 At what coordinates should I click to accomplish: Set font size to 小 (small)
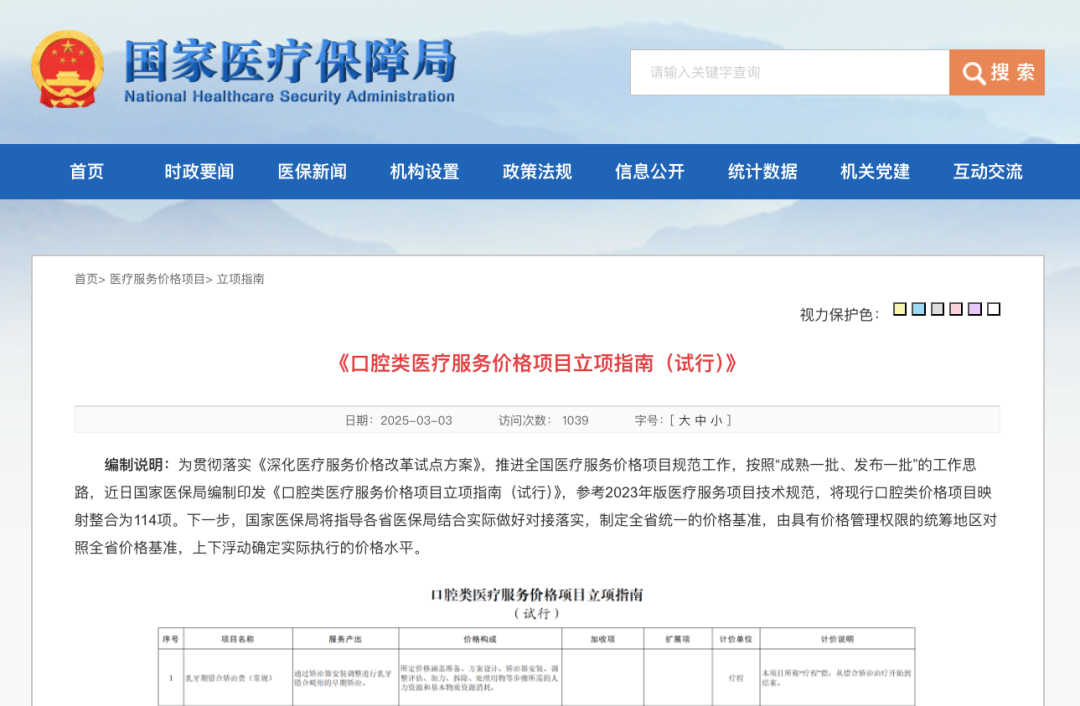point(716,421)
